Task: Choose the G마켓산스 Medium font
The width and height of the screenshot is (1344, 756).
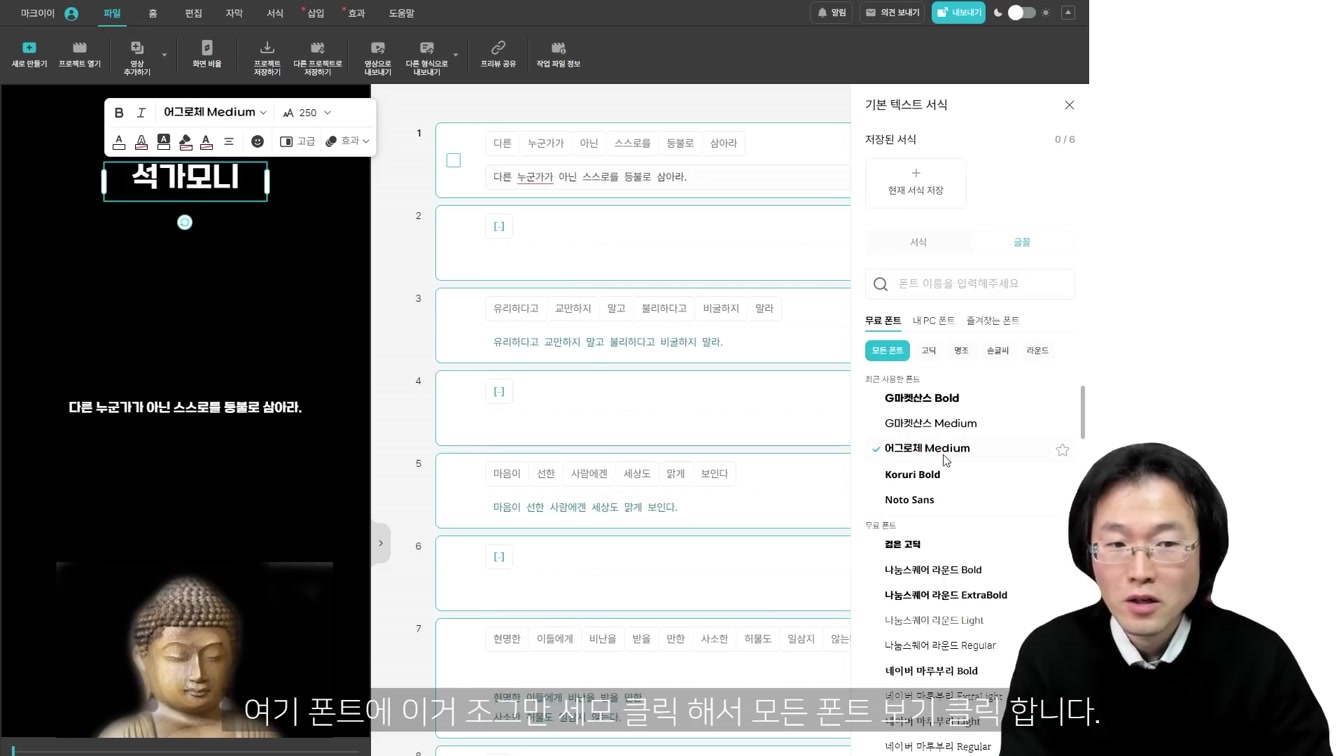Action: [930, 423]
